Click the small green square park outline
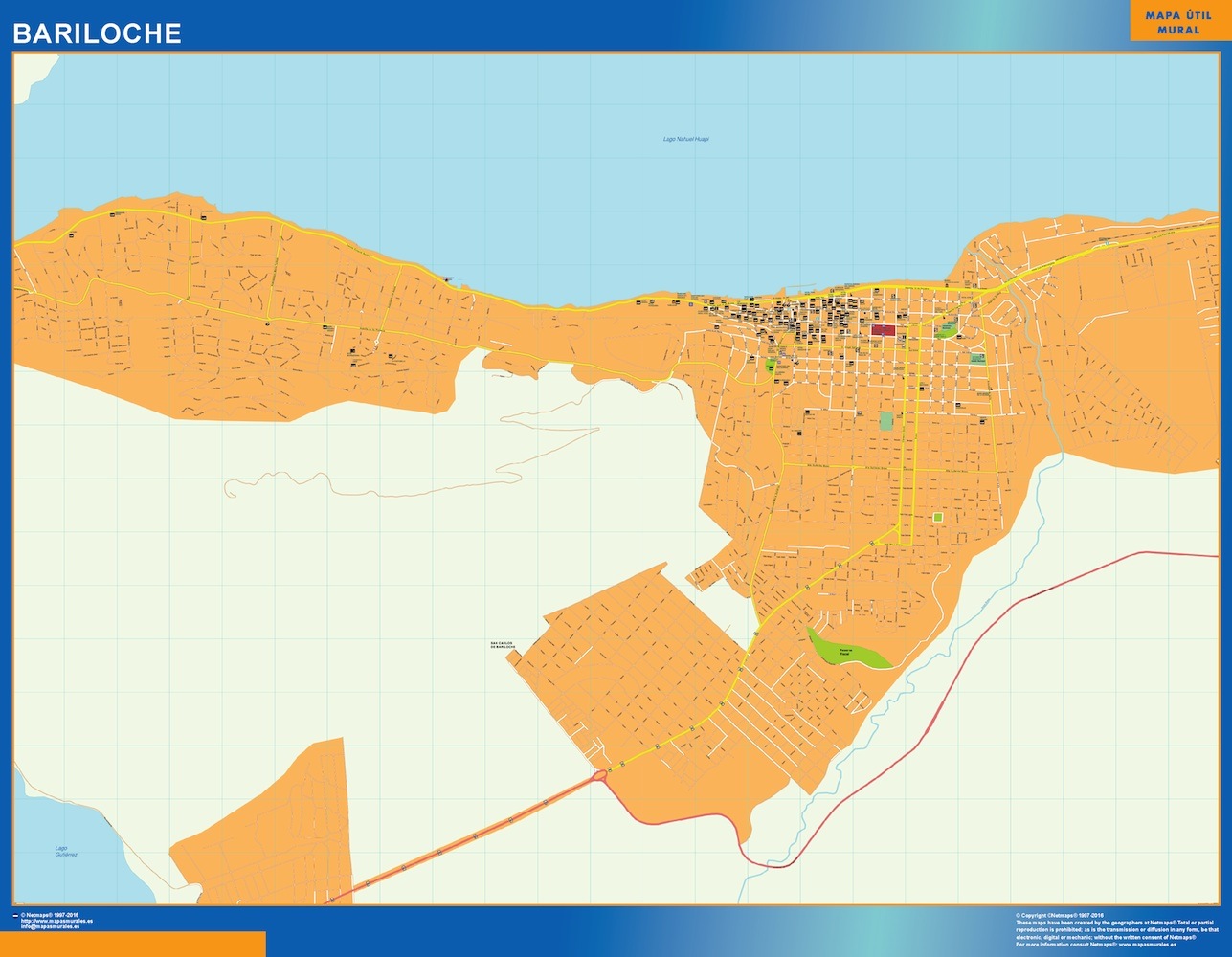This screenshot has height=957, width=1232. pyautogui.click(x=937, y=517)
